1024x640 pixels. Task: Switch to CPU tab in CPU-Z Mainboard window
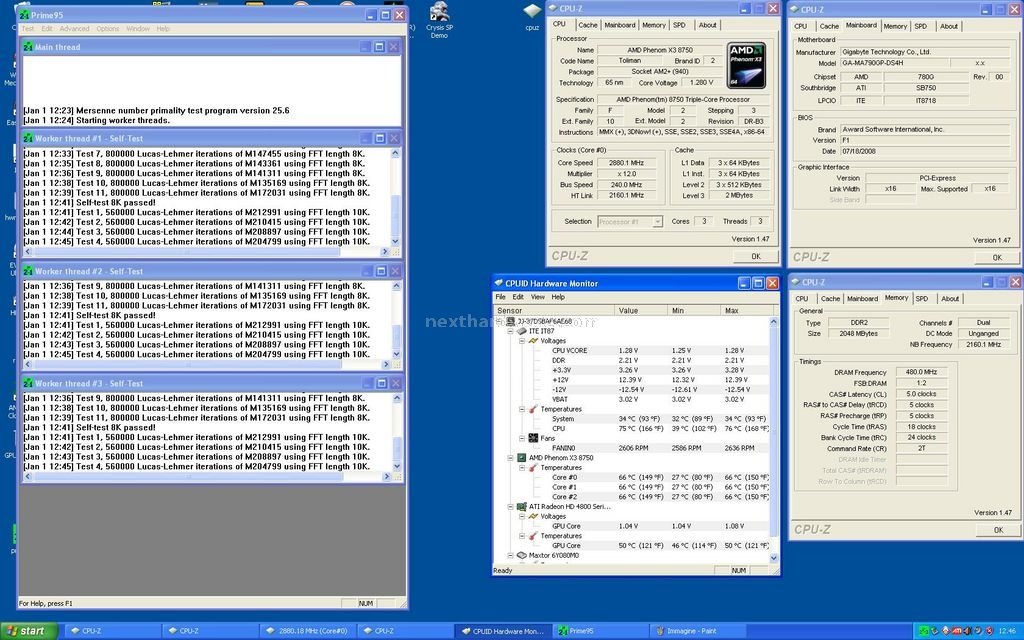click(801, 26)
